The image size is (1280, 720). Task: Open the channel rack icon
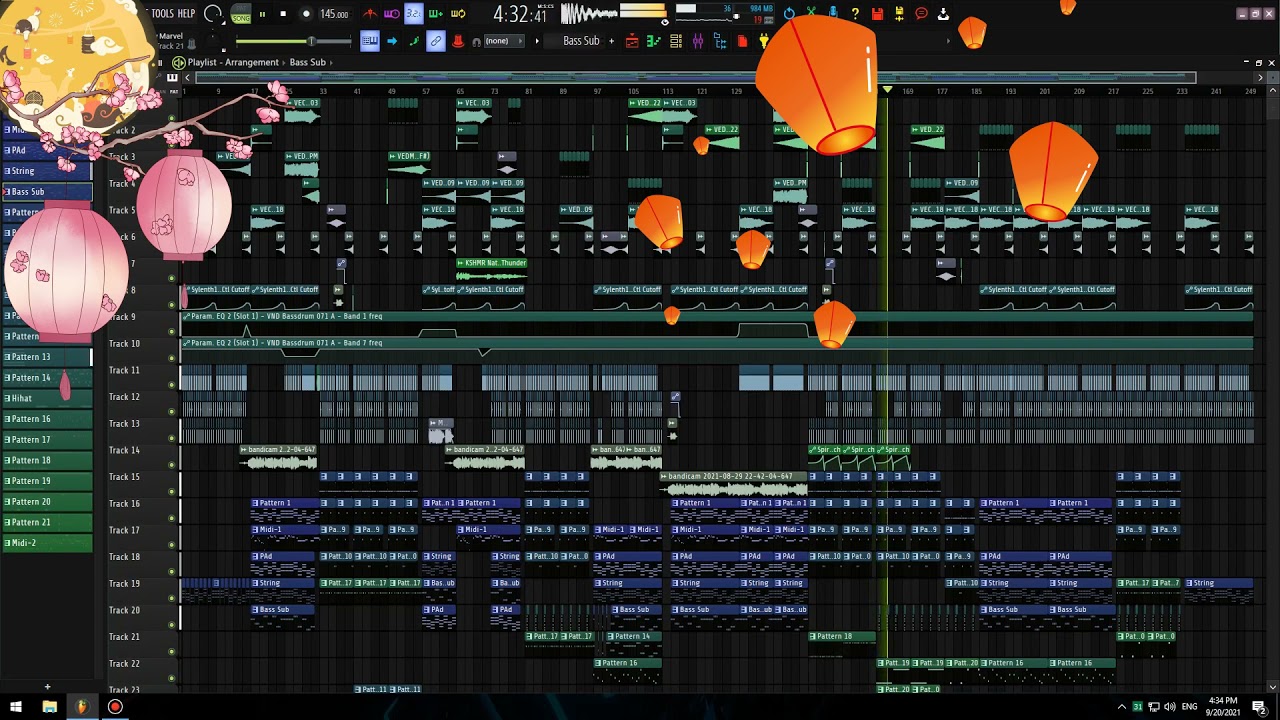click(x=676, y=41)
